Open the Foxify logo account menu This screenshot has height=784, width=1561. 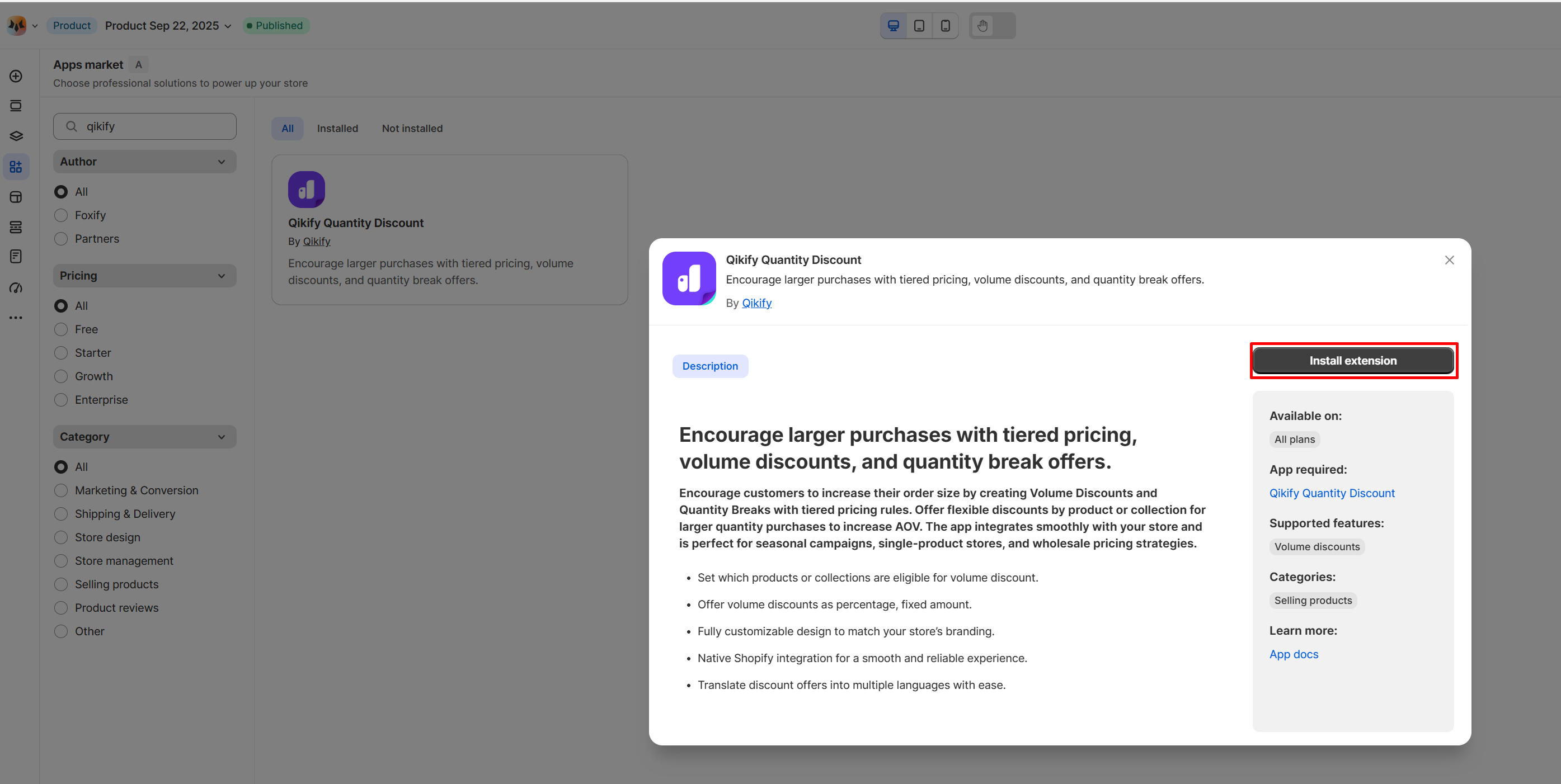[x=16, y=26]
